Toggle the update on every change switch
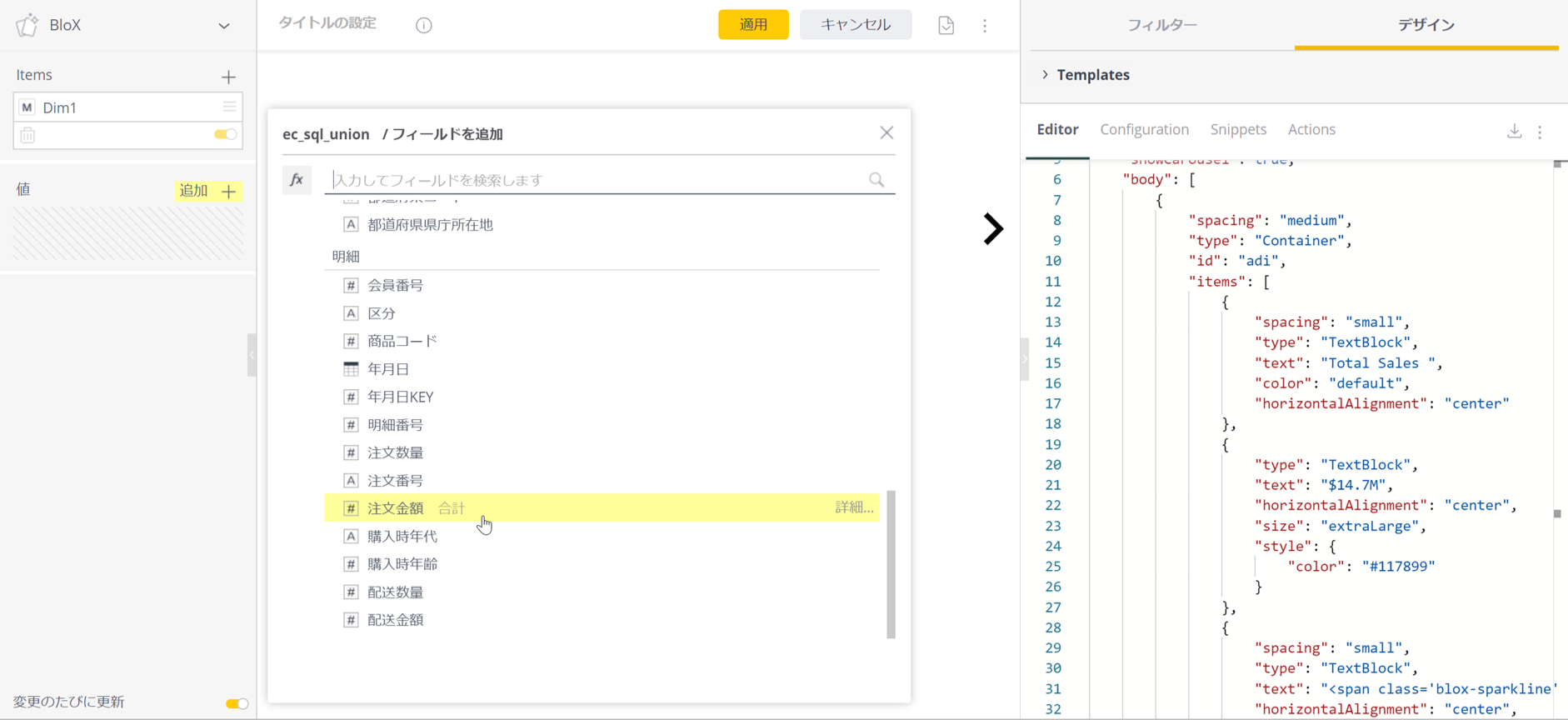The image size is (1568, 720). (237, 703)
